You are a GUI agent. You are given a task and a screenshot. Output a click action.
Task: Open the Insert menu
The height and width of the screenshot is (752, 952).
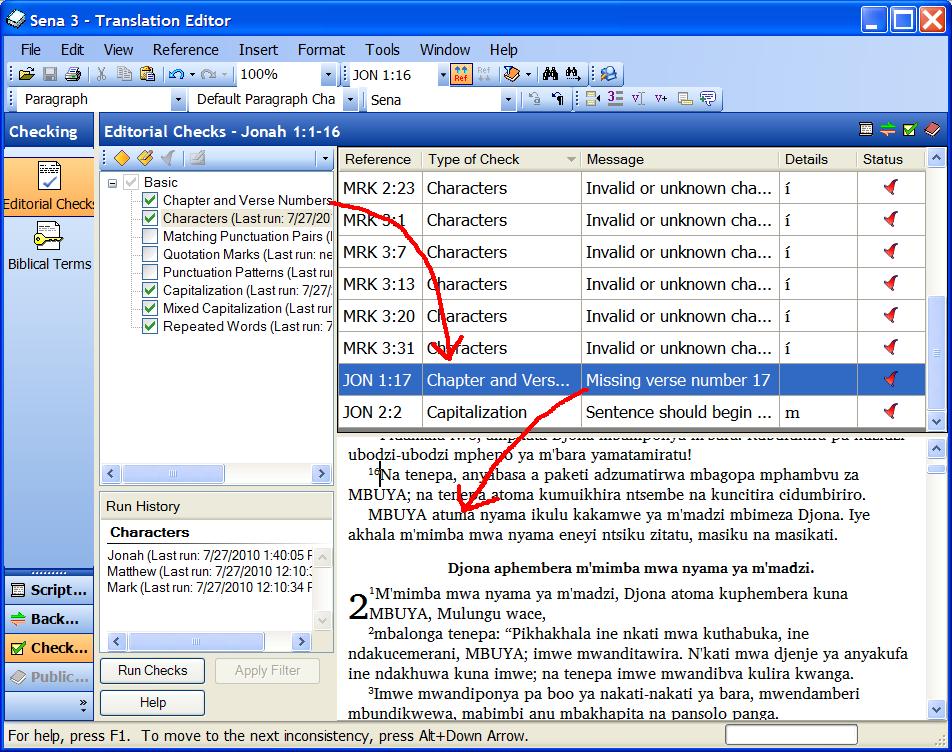(x=258, y=50)
